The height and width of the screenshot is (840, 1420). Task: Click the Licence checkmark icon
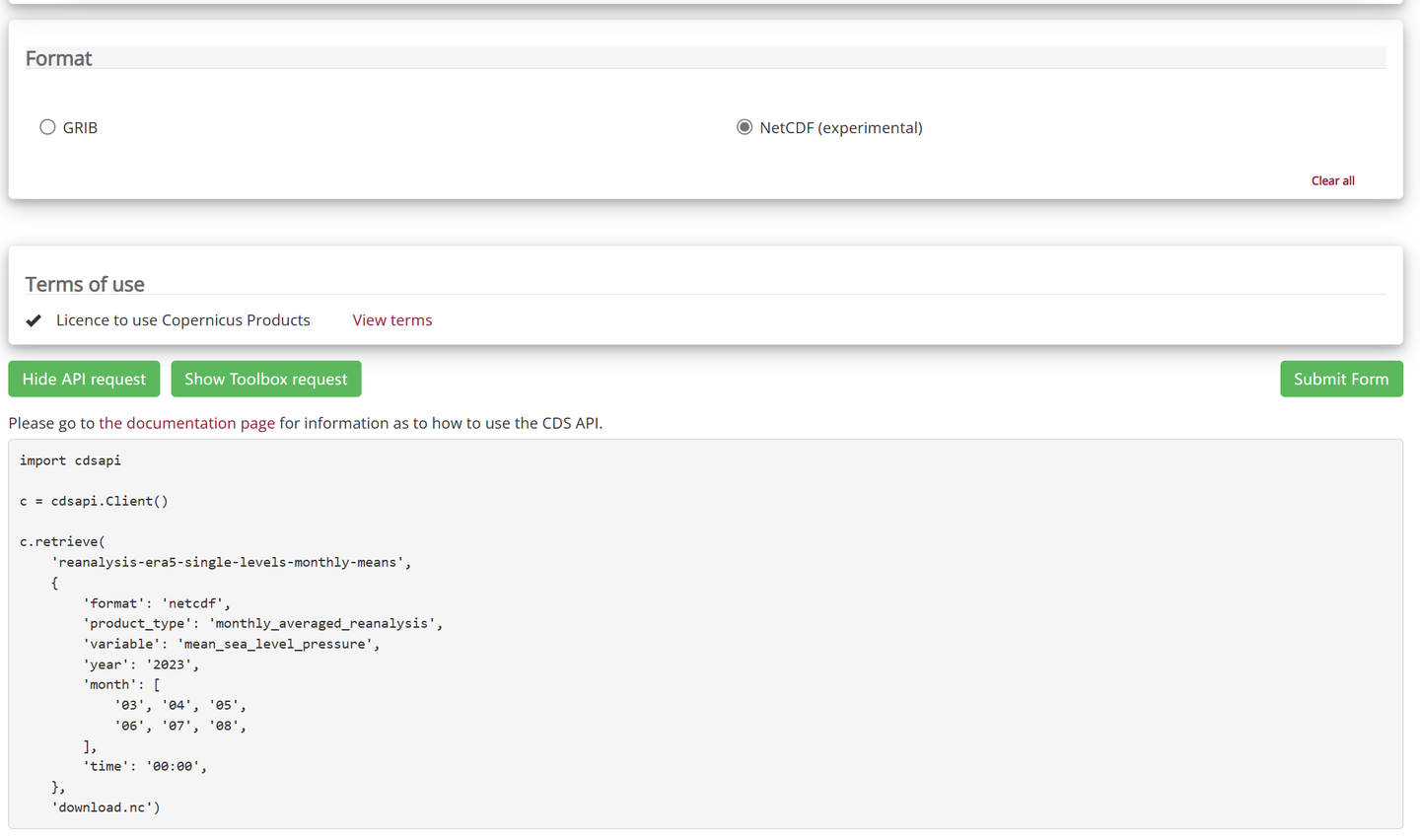point(34,320)
